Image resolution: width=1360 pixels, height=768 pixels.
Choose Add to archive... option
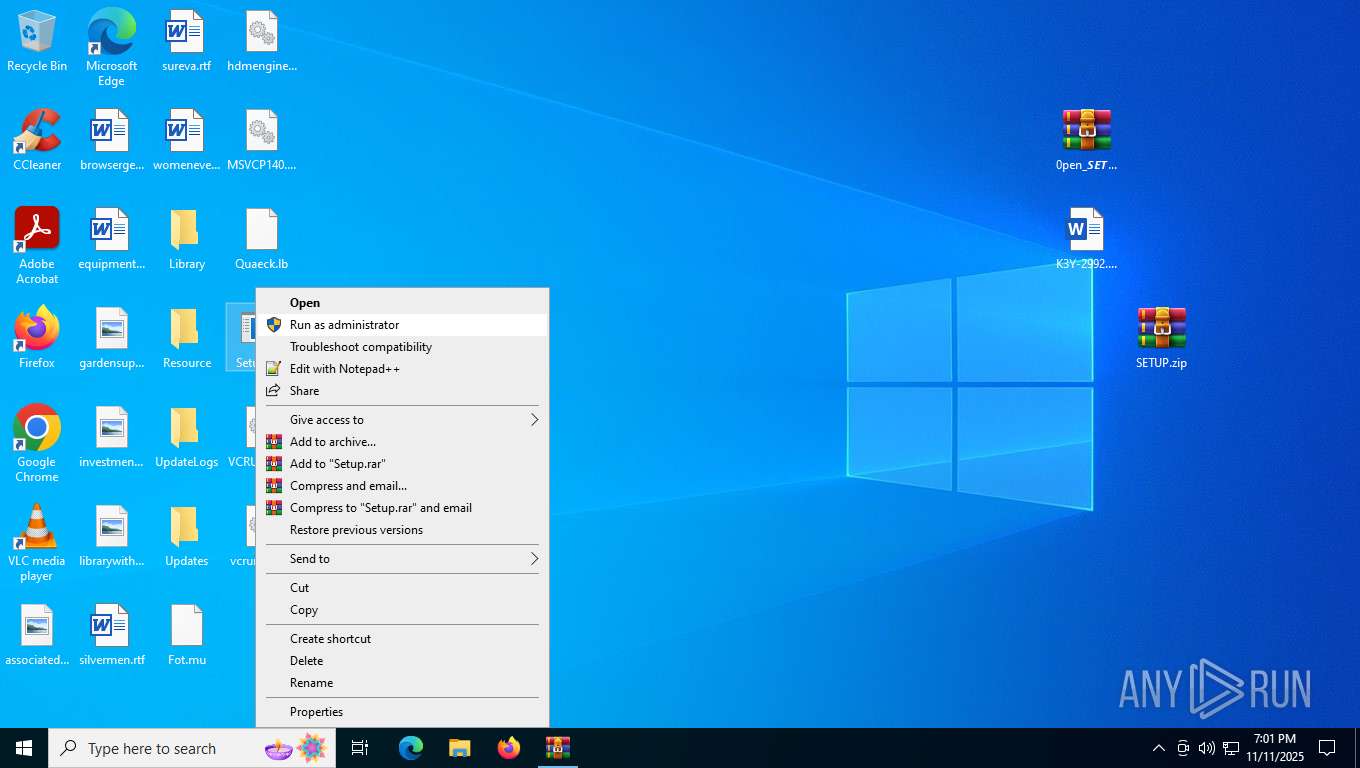point(402,442)
